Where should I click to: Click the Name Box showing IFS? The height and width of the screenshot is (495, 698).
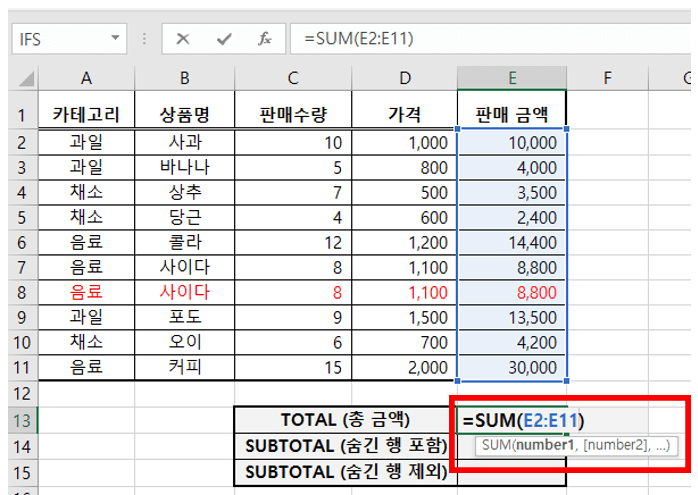tap(69, 39)
